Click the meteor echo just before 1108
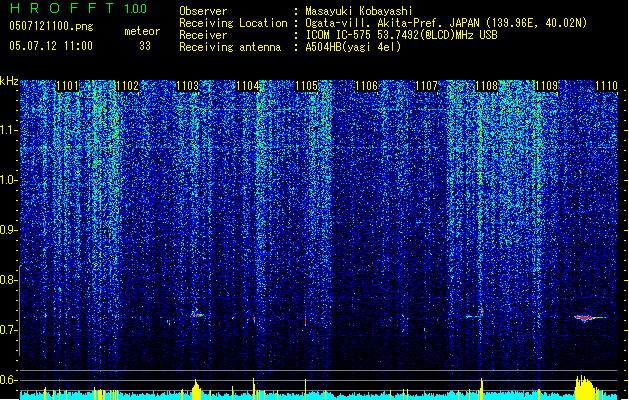Screen dimensions: 629x400 coord(475,316)
